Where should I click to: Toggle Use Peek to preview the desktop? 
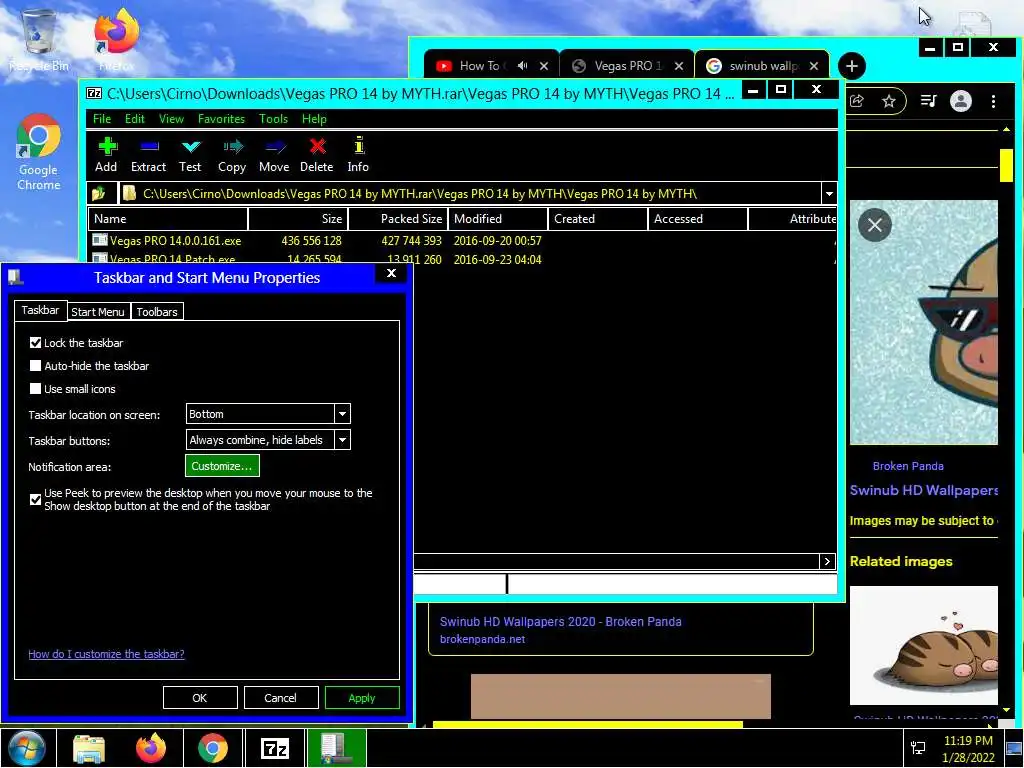(35, 500)
